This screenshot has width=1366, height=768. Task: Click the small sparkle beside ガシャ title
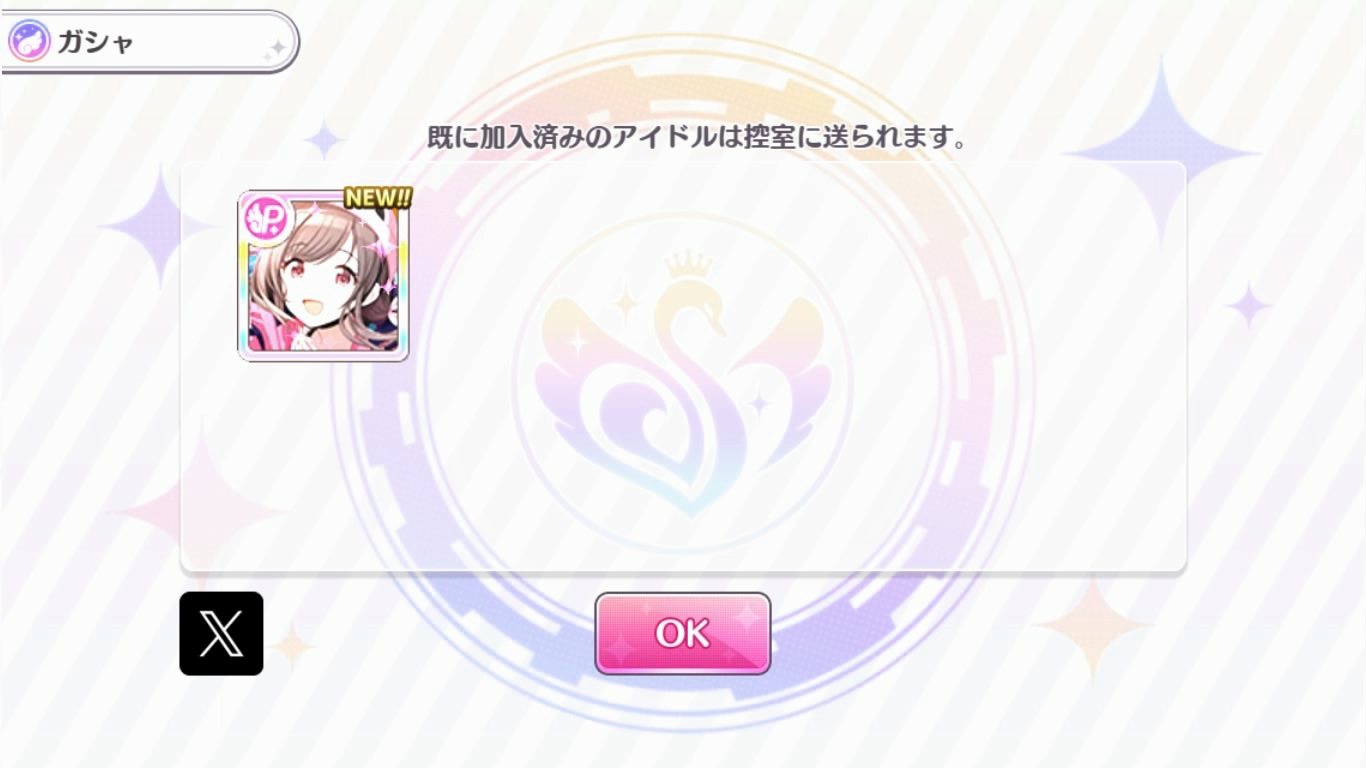[x=276, y=48]
